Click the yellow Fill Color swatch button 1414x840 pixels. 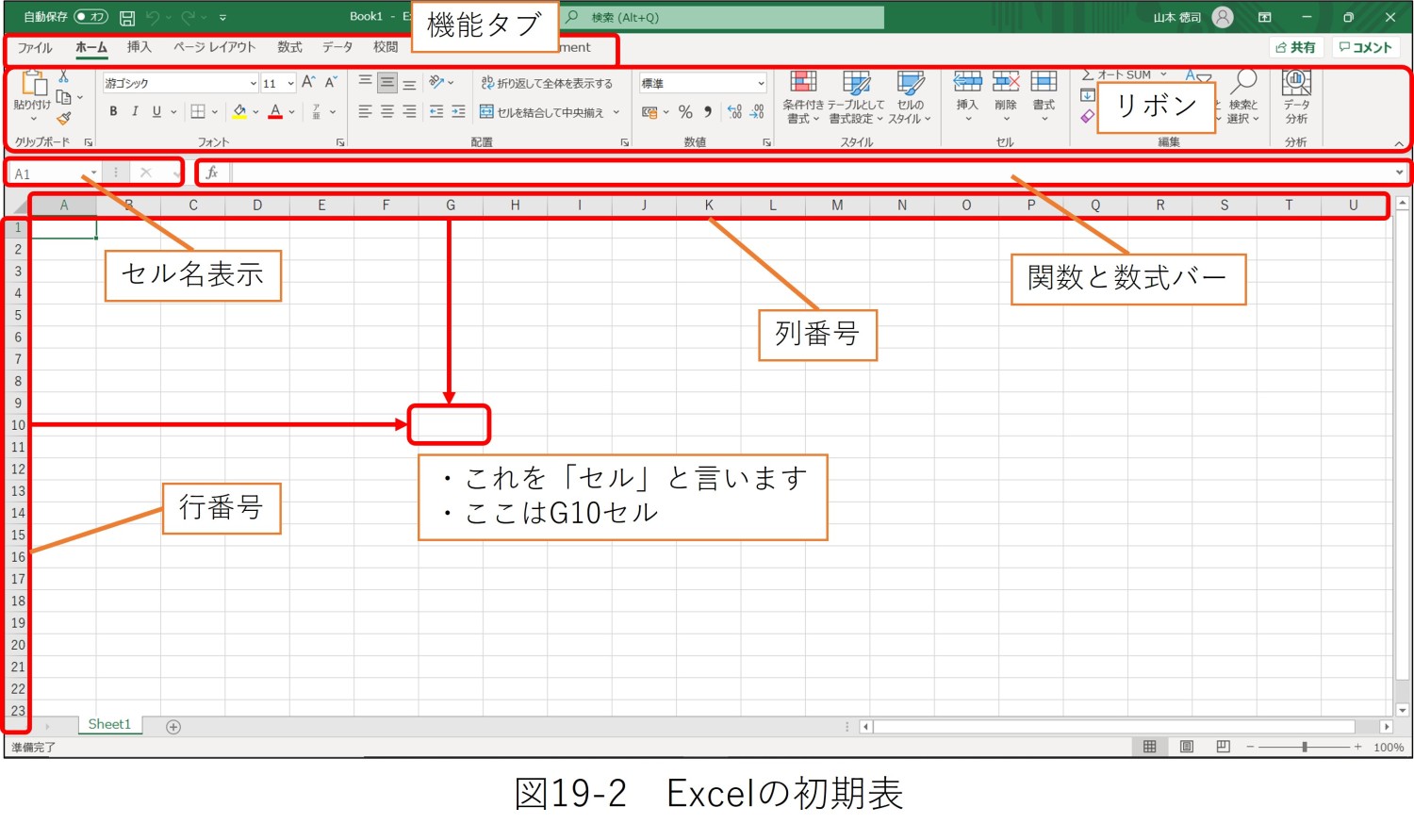coord(239,111)
